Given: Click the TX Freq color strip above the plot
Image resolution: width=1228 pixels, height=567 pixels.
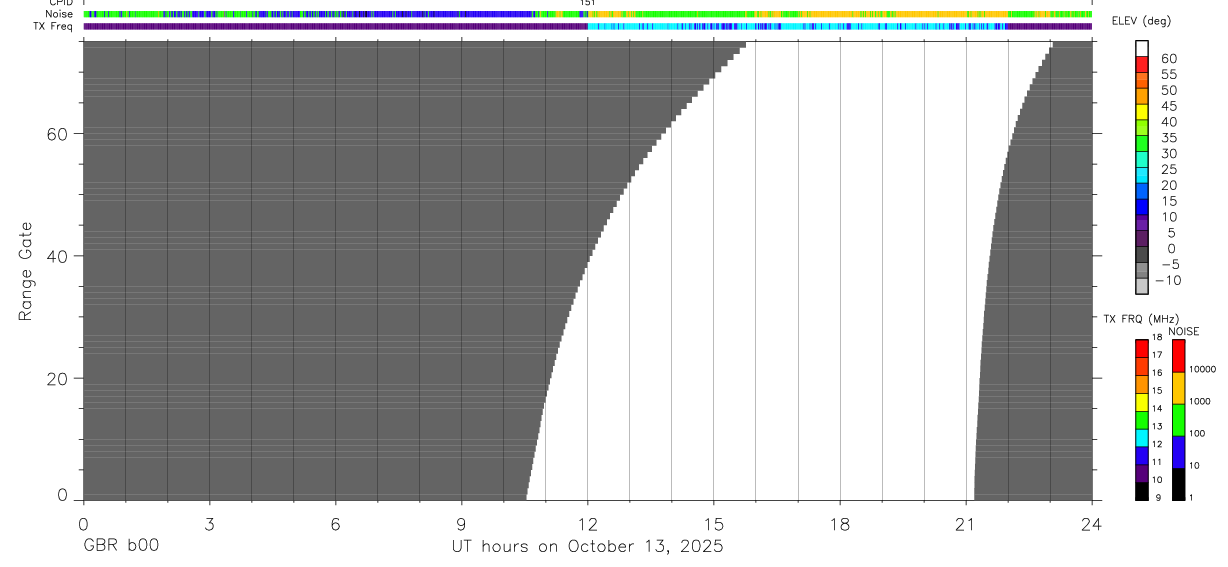Looking at the screenshot, I should (587, 26).
